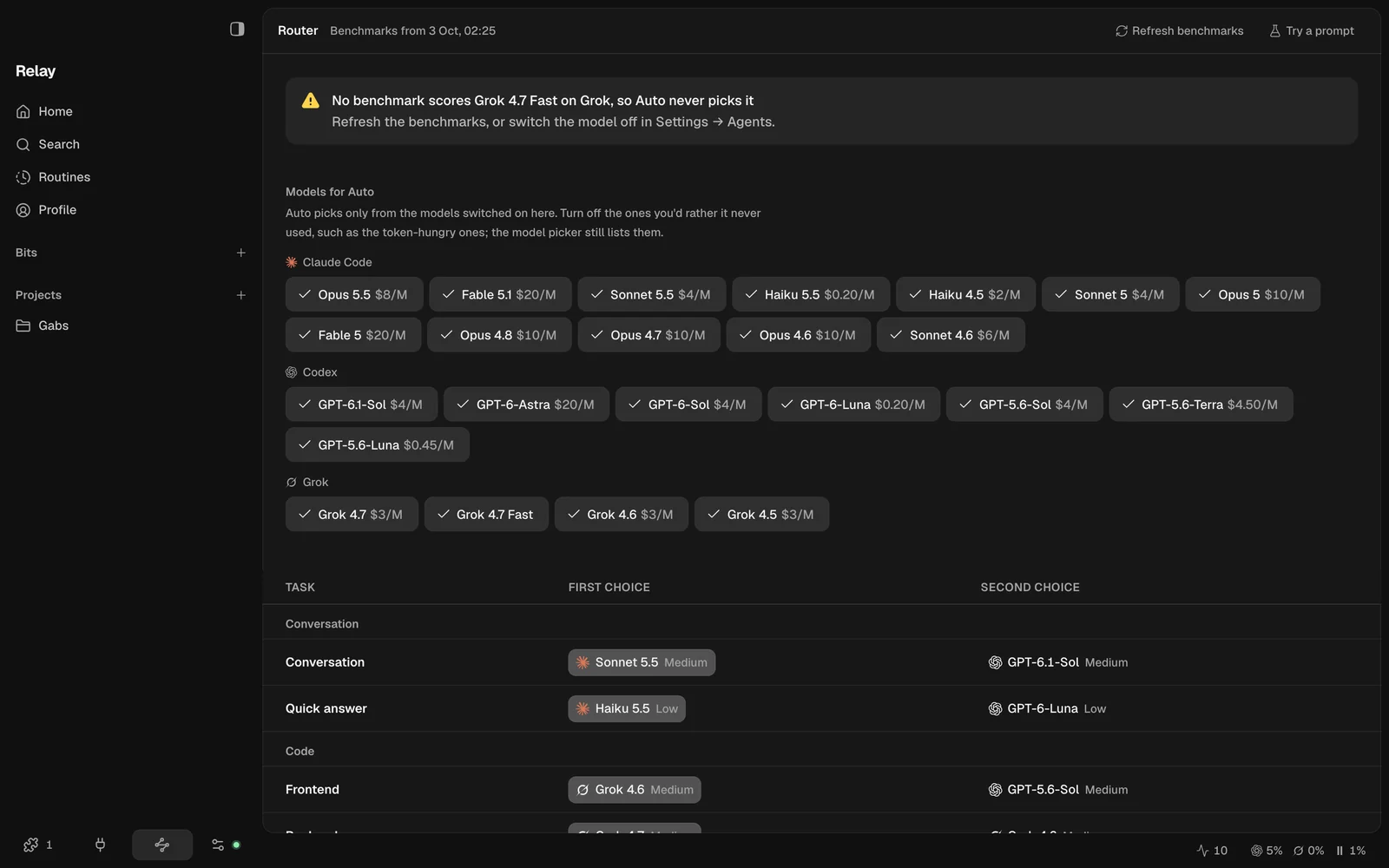Click the status indicator showing 1%
1389x868 pixels.
1351,851
